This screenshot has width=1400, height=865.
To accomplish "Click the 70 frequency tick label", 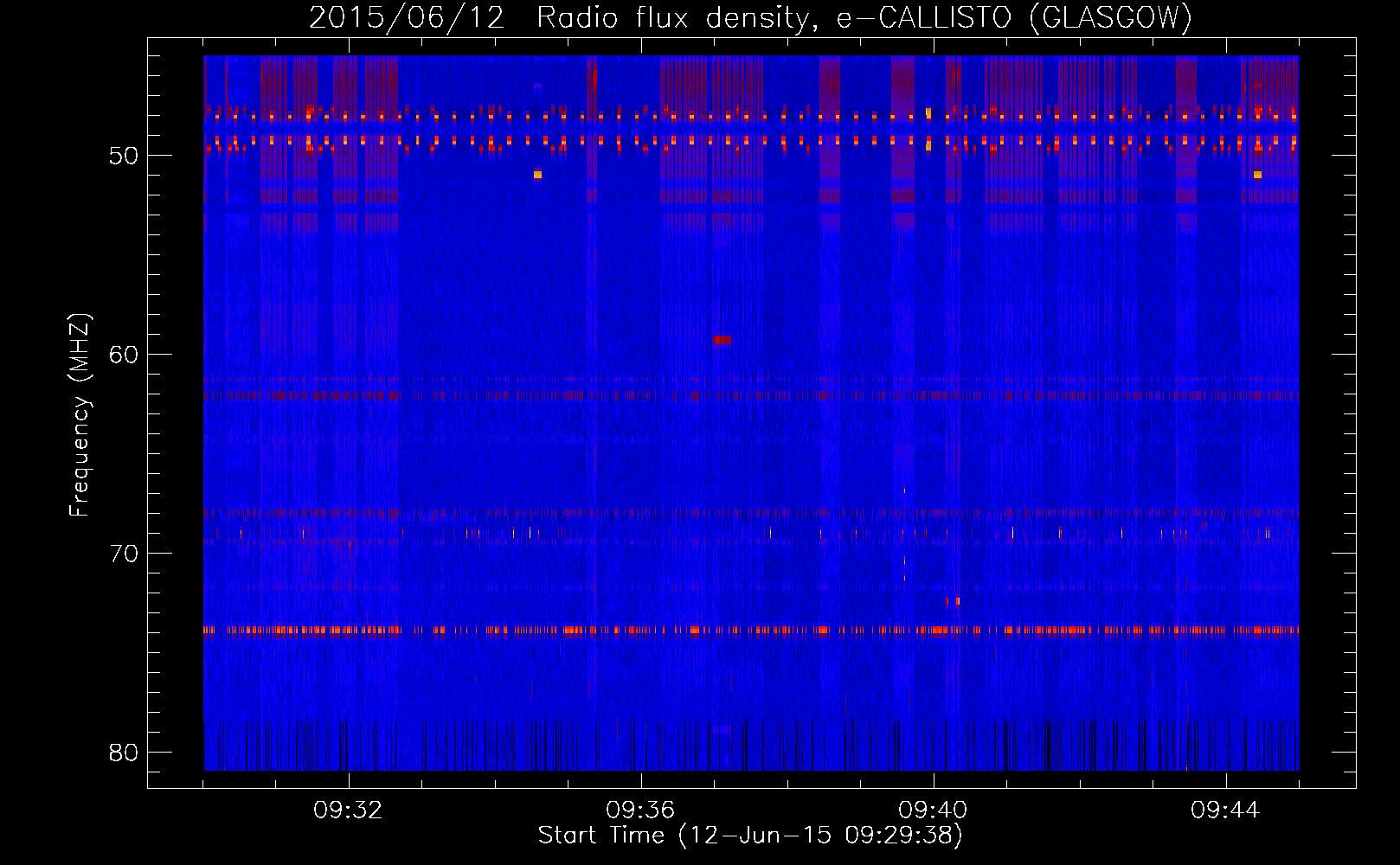I will (124, 553).
